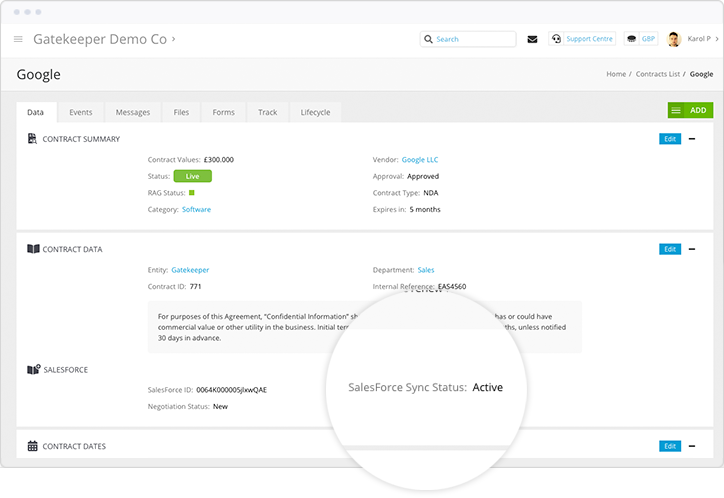Click the Negotiation Status value New
724x498 pixels.
pyautogui.click(x=220, y=407)
